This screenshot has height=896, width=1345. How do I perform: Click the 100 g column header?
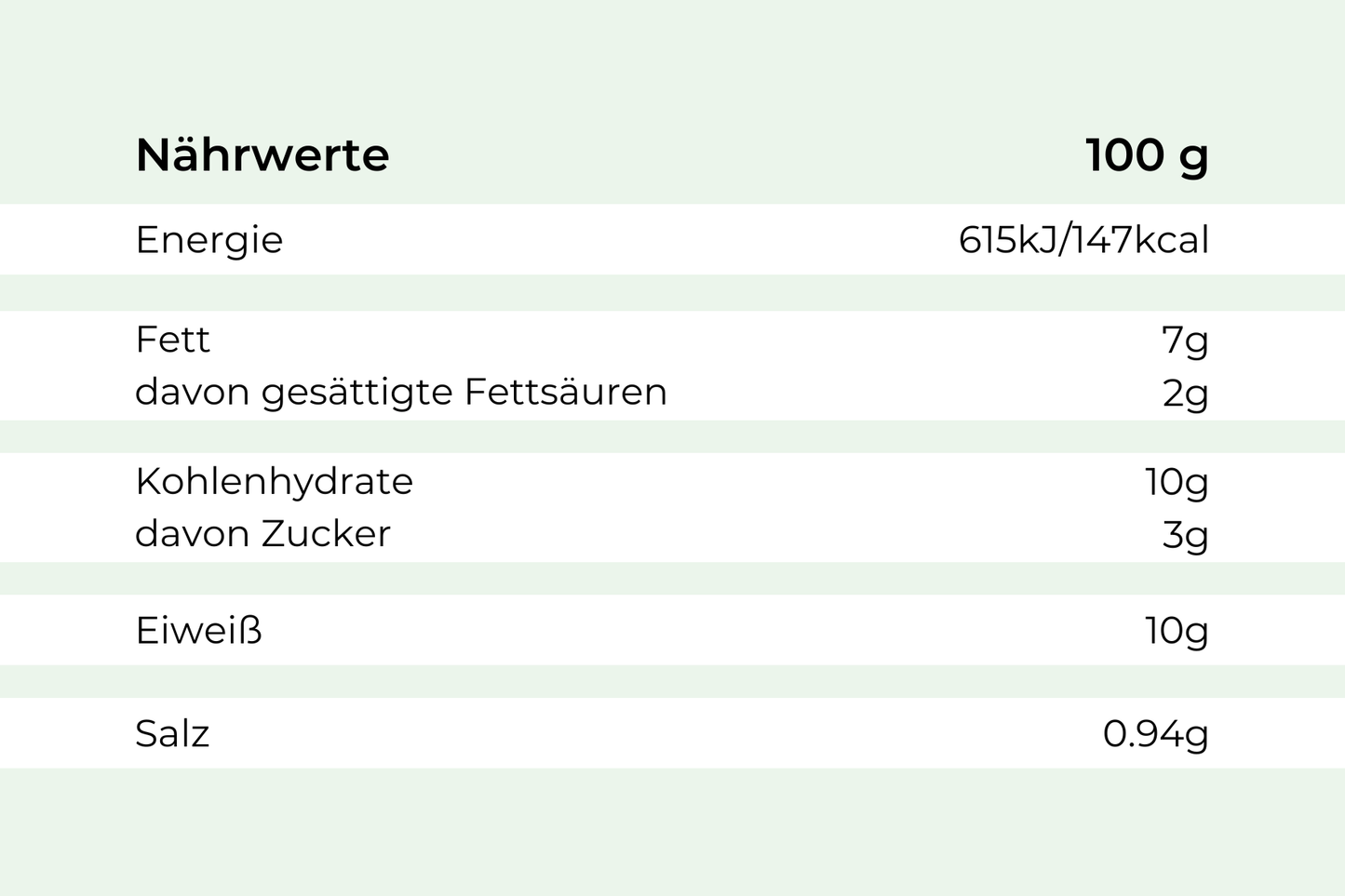[x=1146, y=154]
